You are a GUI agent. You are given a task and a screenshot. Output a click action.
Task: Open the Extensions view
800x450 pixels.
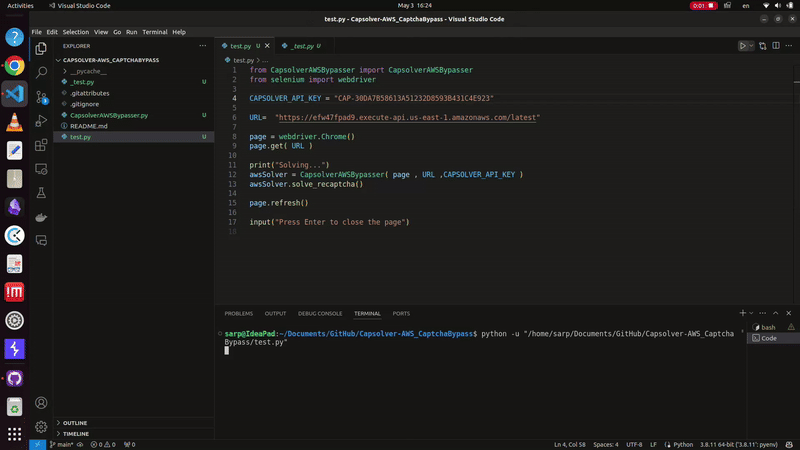pyautogui.click(x=41, y=144)
